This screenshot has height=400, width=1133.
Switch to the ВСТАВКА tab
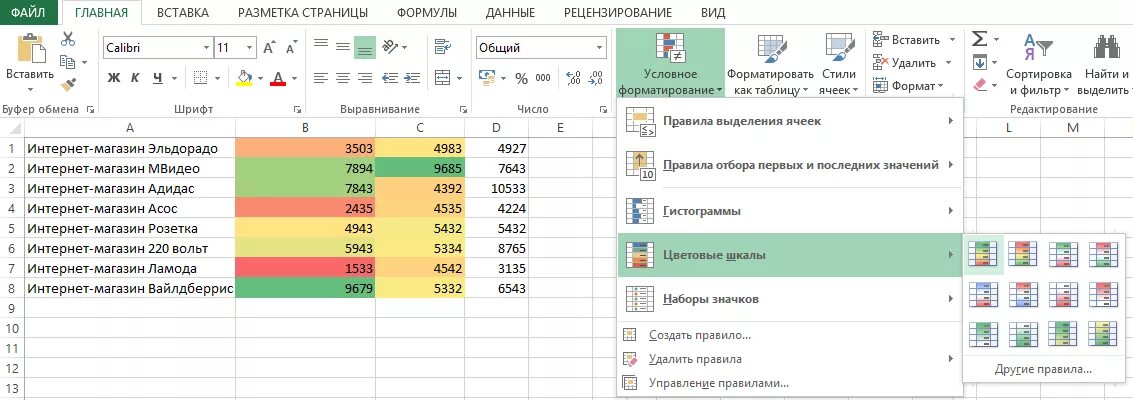[x=183, y=12]
